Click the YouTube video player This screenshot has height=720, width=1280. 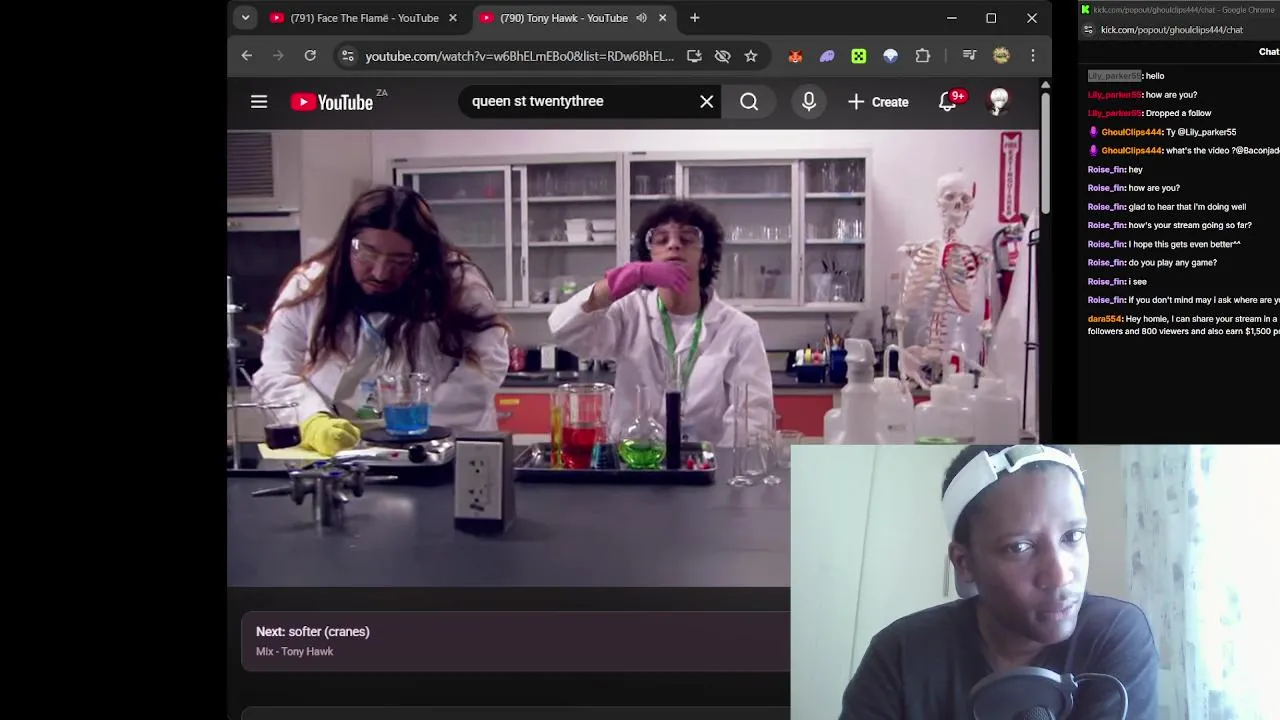(x=632, y=358)
